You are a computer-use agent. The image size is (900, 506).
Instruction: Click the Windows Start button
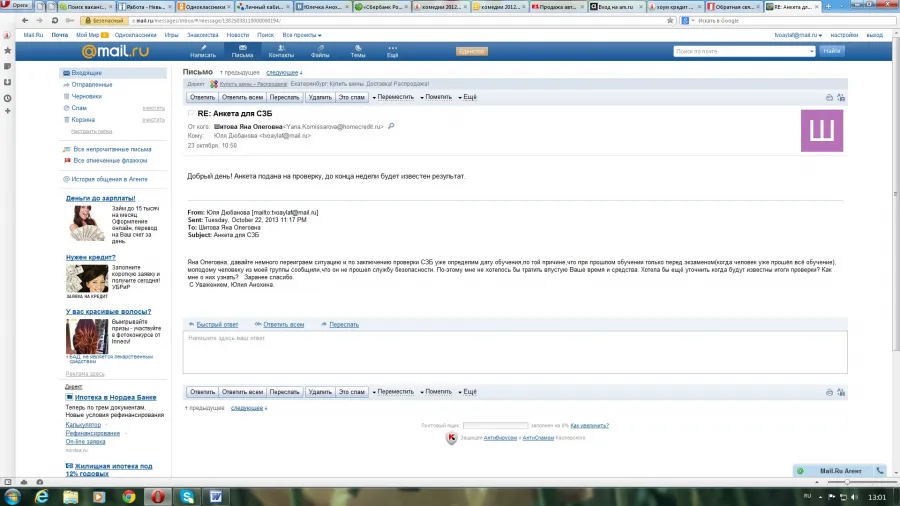tap(12, 497)
